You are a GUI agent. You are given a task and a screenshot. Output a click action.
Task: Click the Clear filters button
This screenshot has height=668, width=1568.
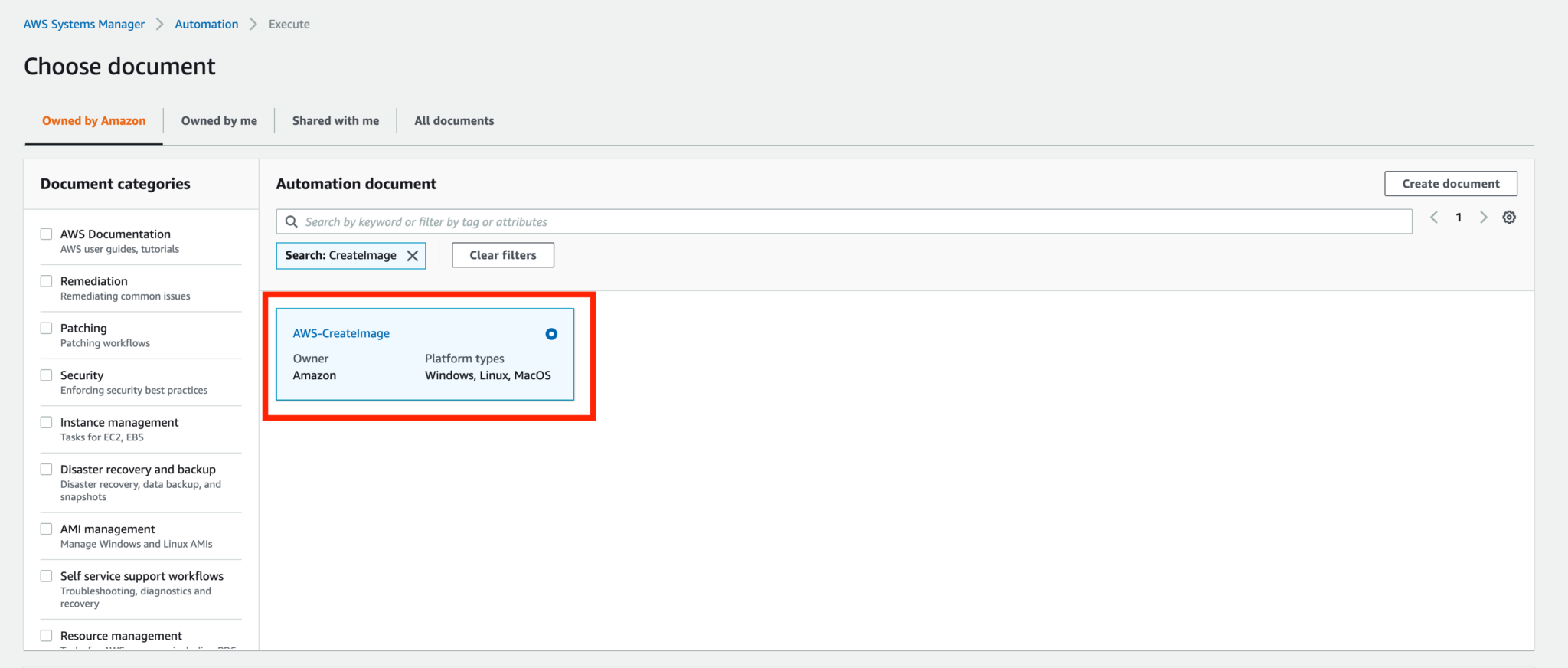pos(502,256)
